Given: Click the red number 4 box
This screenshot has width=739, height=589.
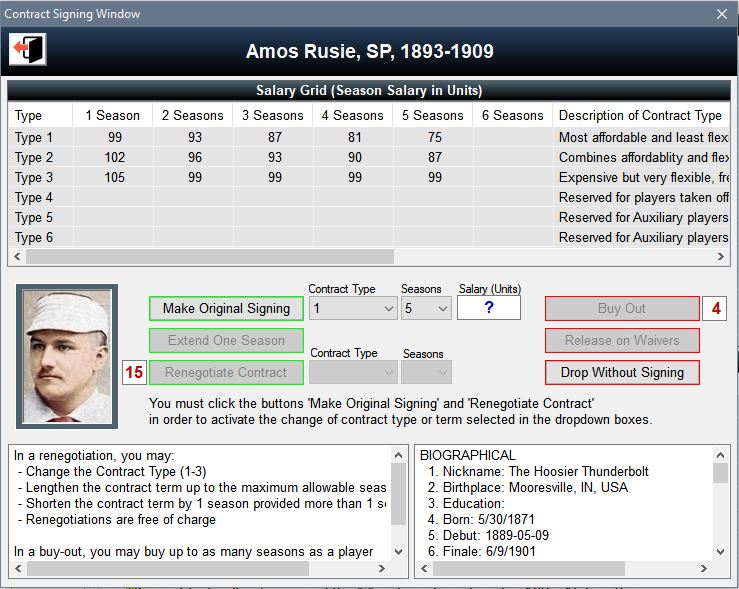Looking at the screenshot, I should point(716,309).
